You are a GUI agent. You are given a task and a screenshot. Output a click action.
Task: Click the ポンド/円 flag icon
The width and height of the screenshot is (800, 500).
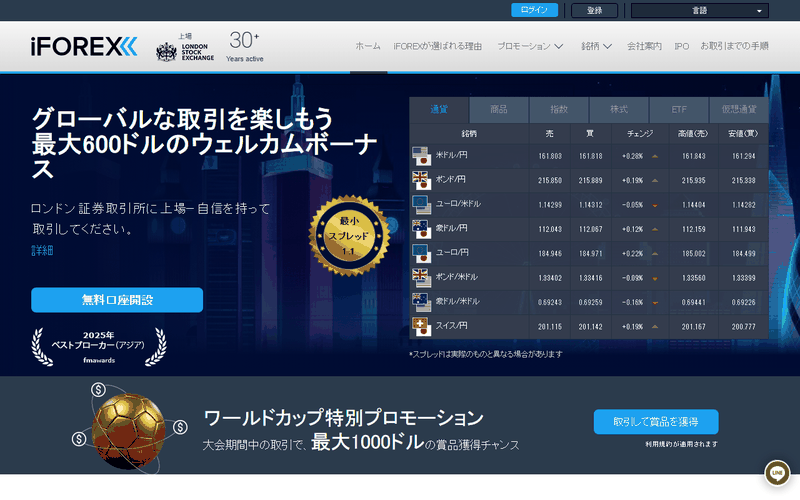click(421, 180)
